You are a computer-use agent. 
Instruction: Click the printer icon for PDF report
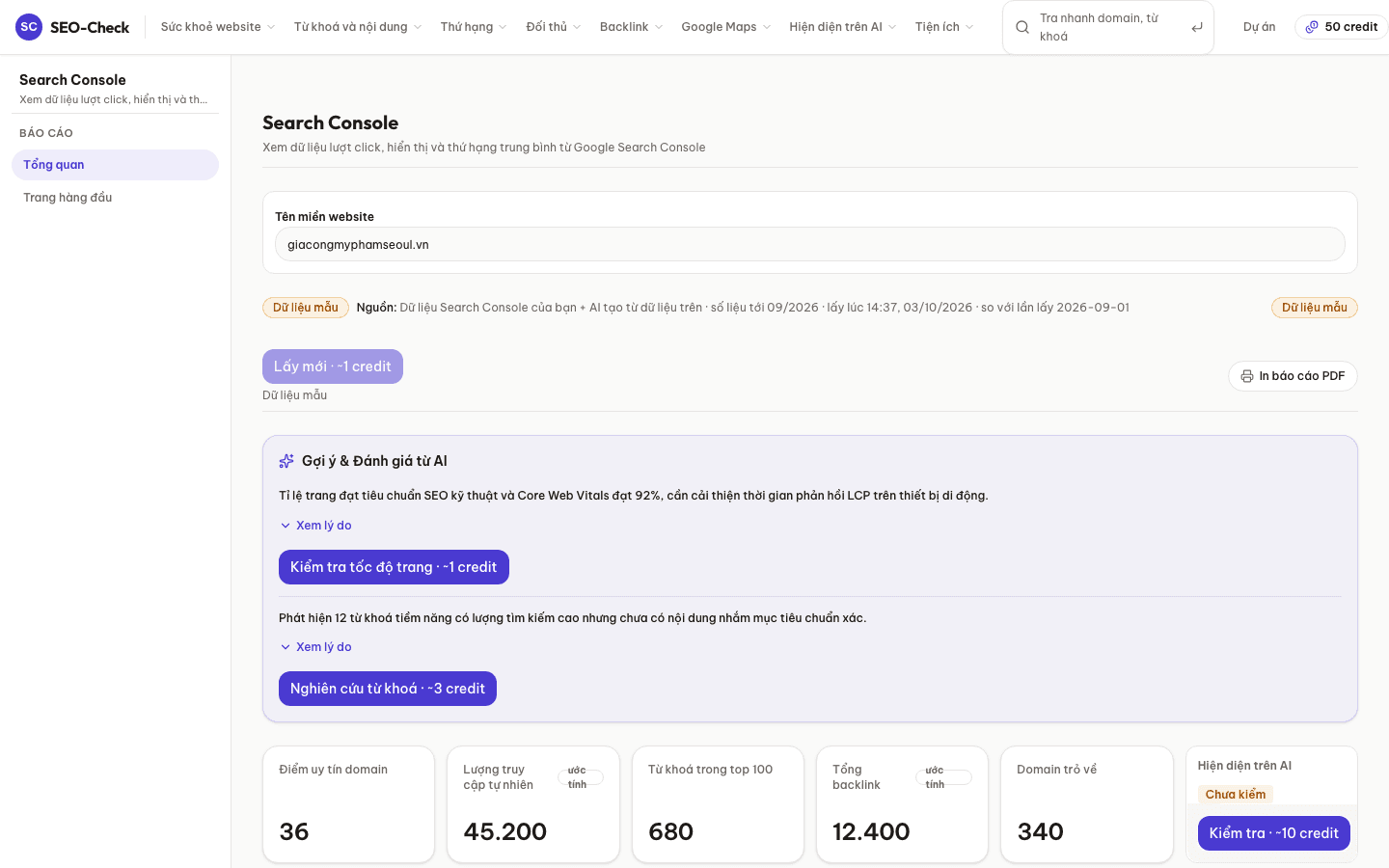point(1247,376)
